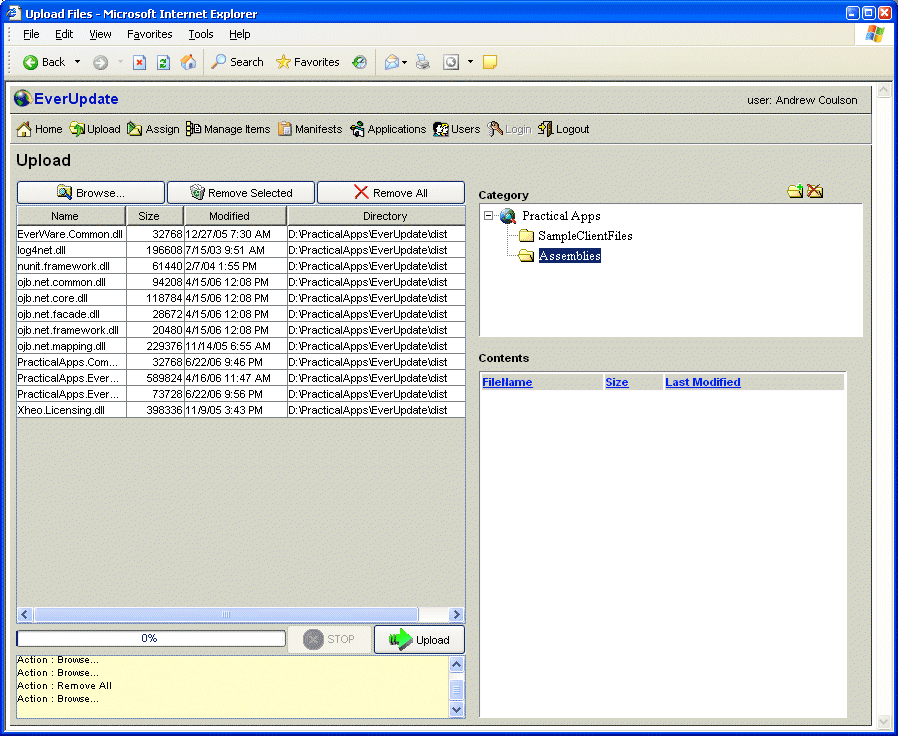Click the IE Print icon

coord(423,62)
